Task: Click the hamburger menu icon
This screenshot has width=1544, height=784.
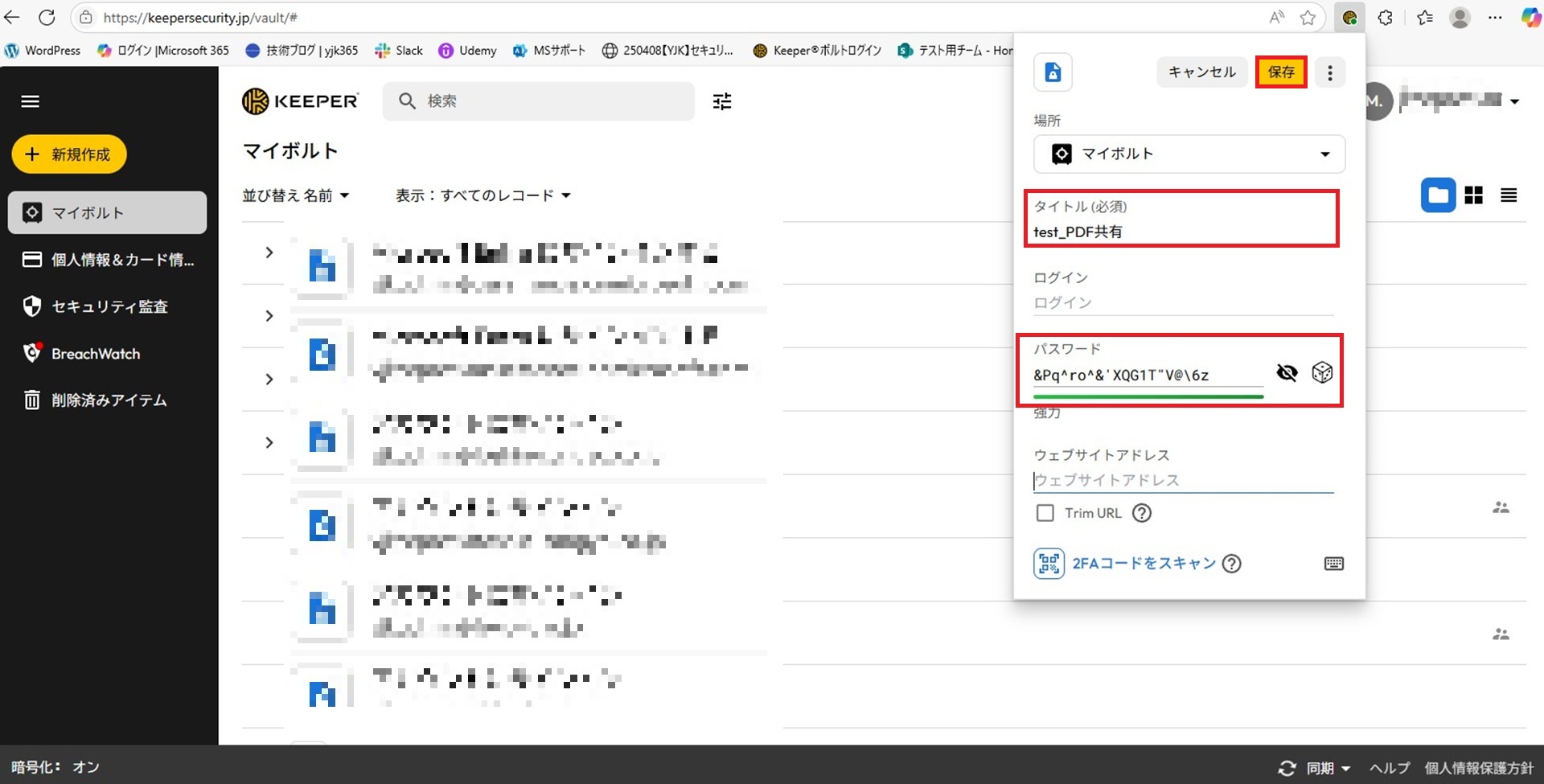Action: [31, 101]
